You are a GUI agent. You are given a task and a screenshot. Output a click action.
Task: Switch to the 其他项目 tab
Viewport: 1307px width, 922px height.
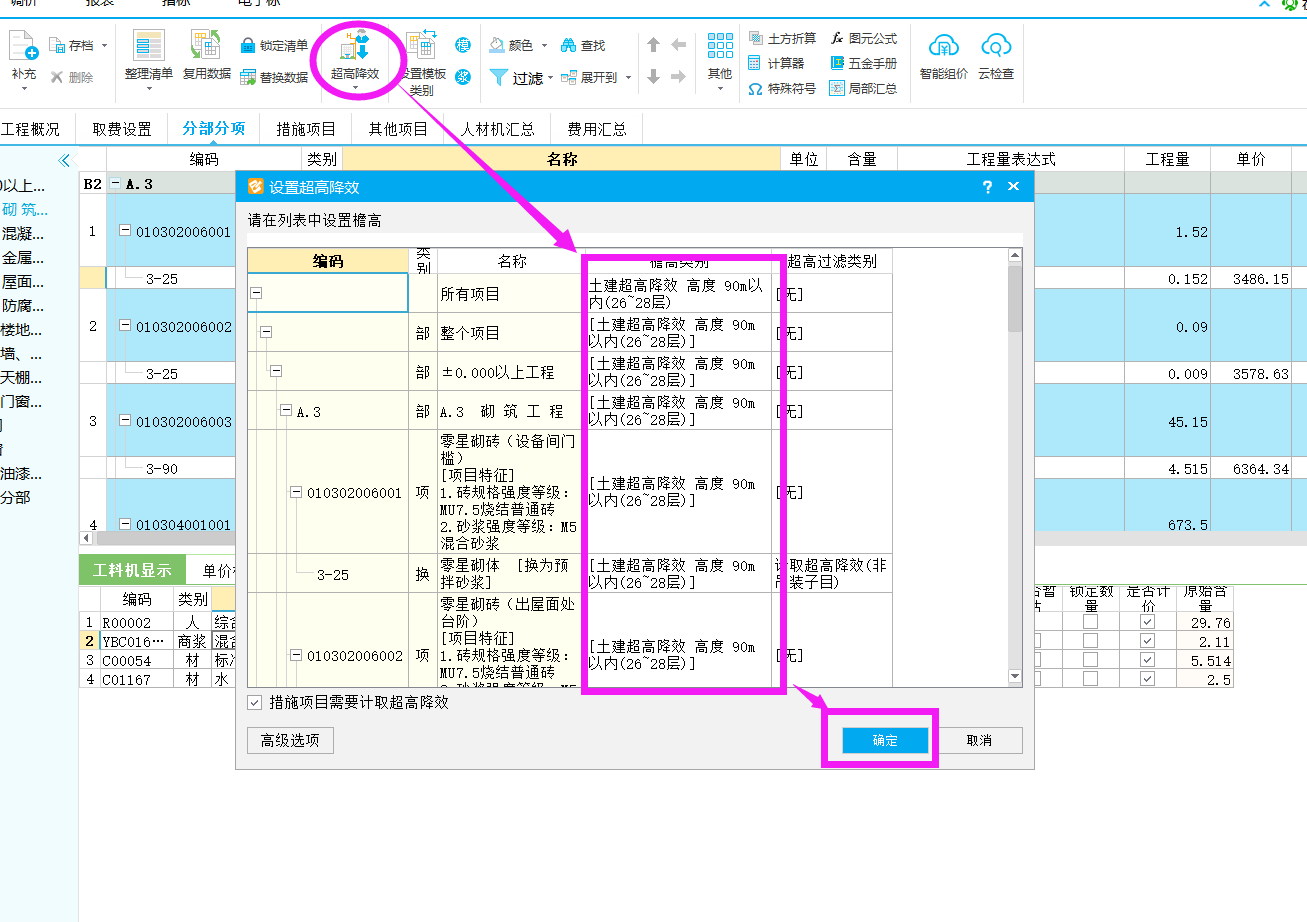coord(398,129)
